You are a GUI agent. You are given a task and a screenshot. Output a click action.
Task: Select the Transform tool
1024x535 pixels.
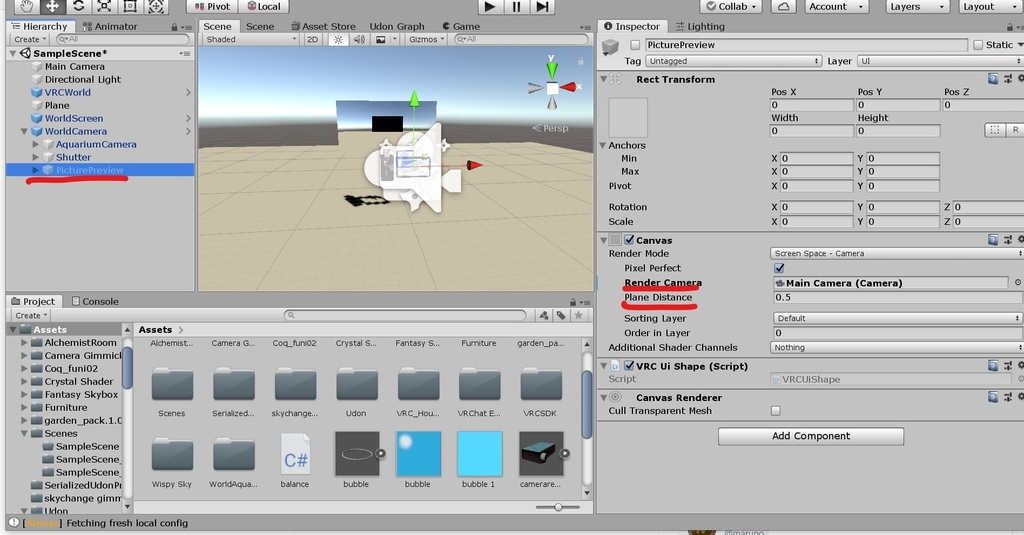click(155, 7)
